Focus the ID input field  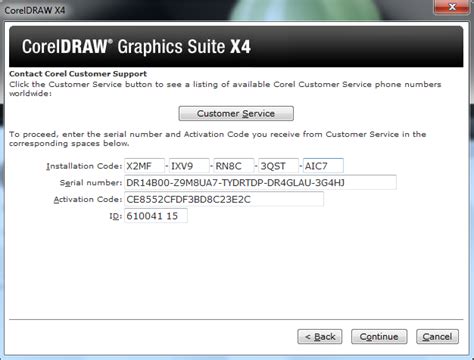pos(156,216)
